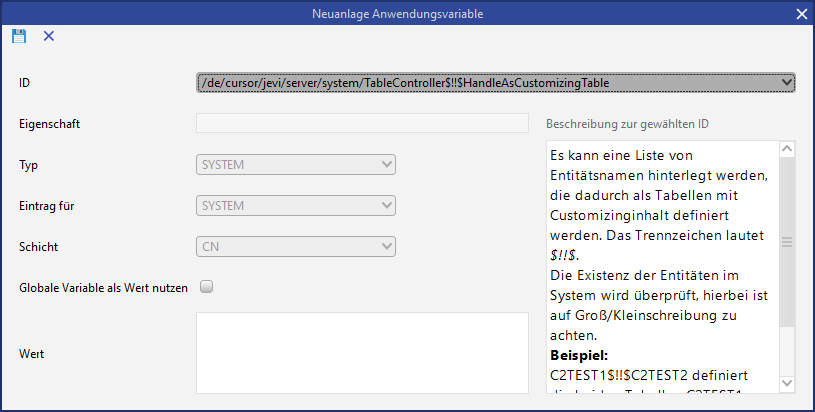Expand the ID dropdown arrow

pos(787,83)
